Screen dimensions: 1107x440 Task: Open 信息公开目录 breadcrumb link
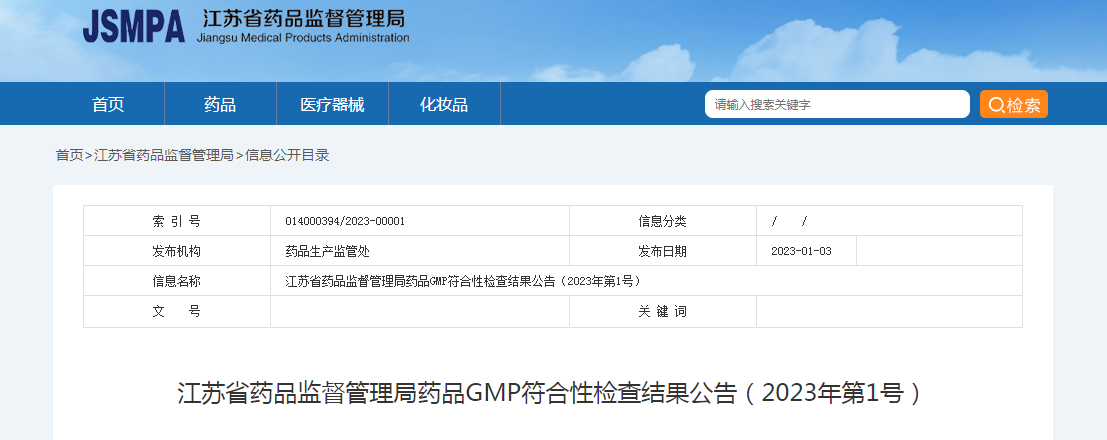pos(287,155)
